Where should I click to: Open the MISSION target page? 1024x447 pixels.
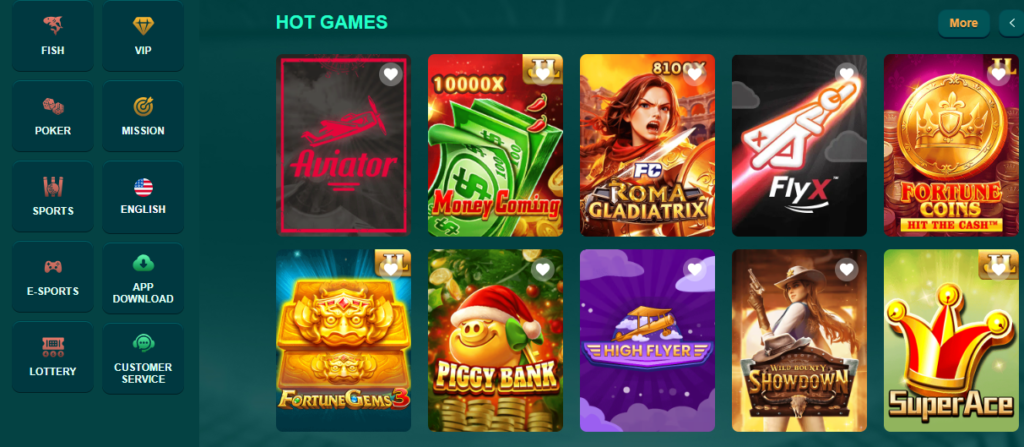[x=143, y=116]
